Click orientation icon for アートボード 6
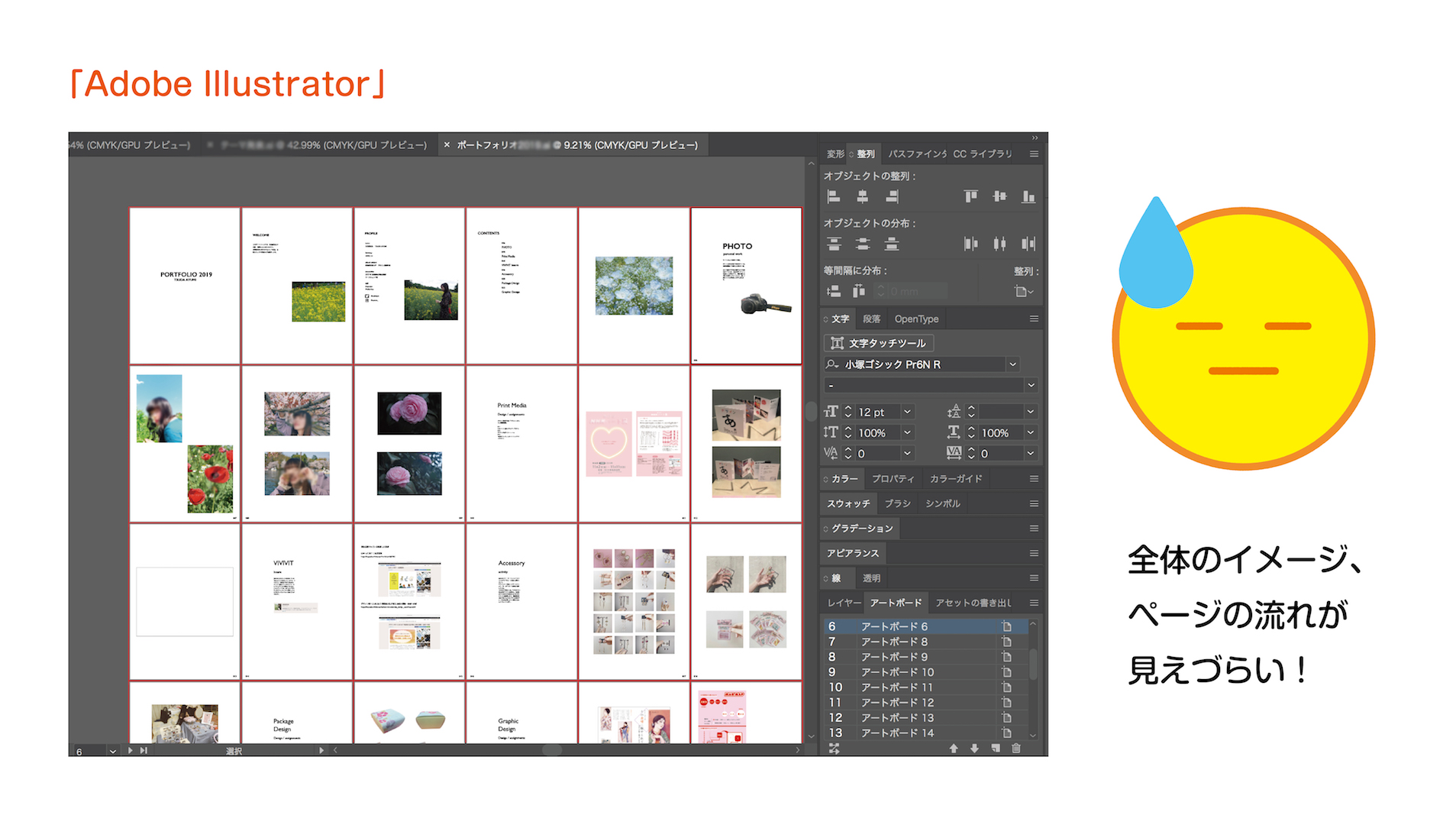The height and width of the screenshot is (825, 1456). click(1007, 626)
